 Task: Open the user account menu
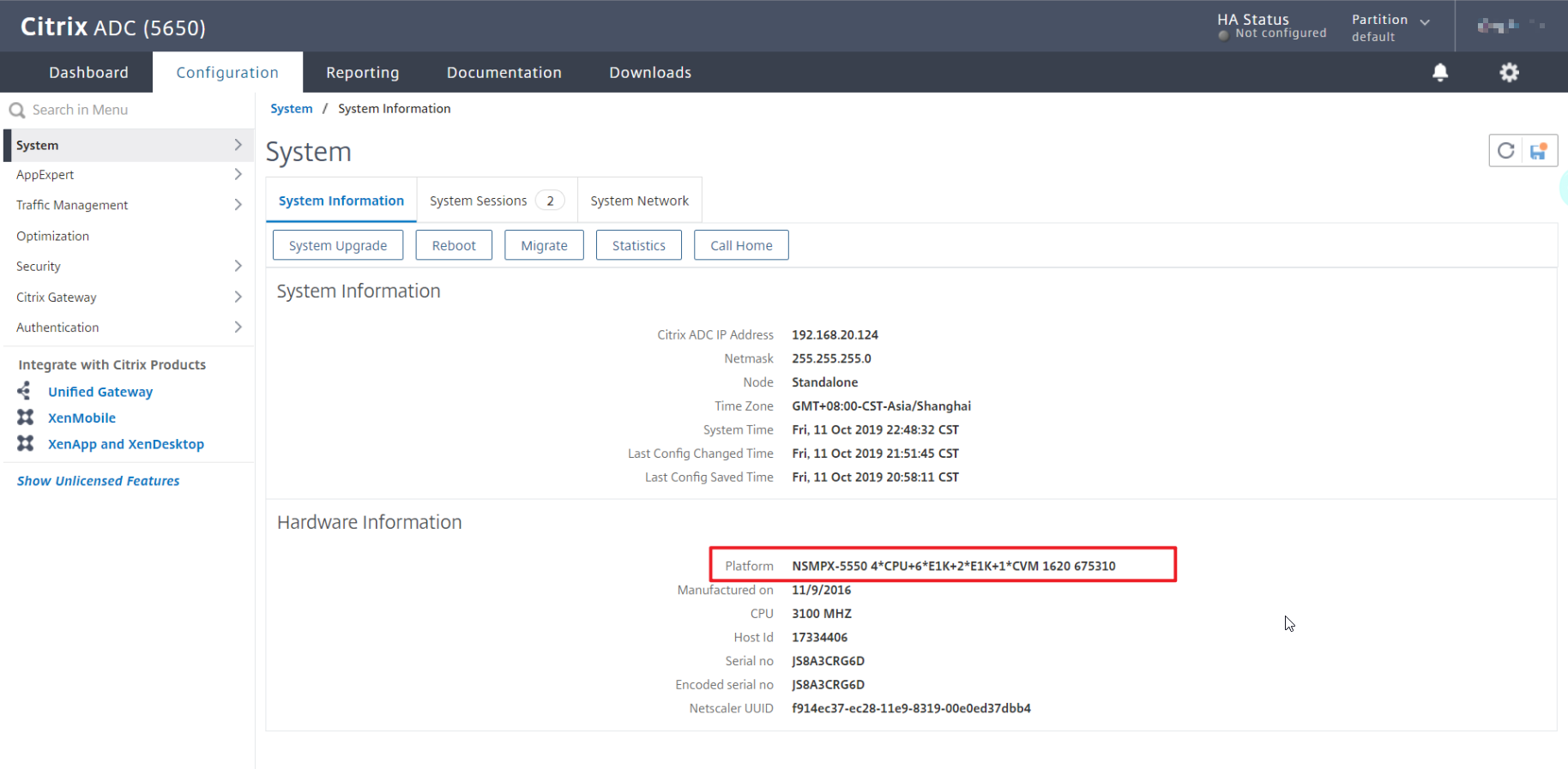click(1511, 26)
